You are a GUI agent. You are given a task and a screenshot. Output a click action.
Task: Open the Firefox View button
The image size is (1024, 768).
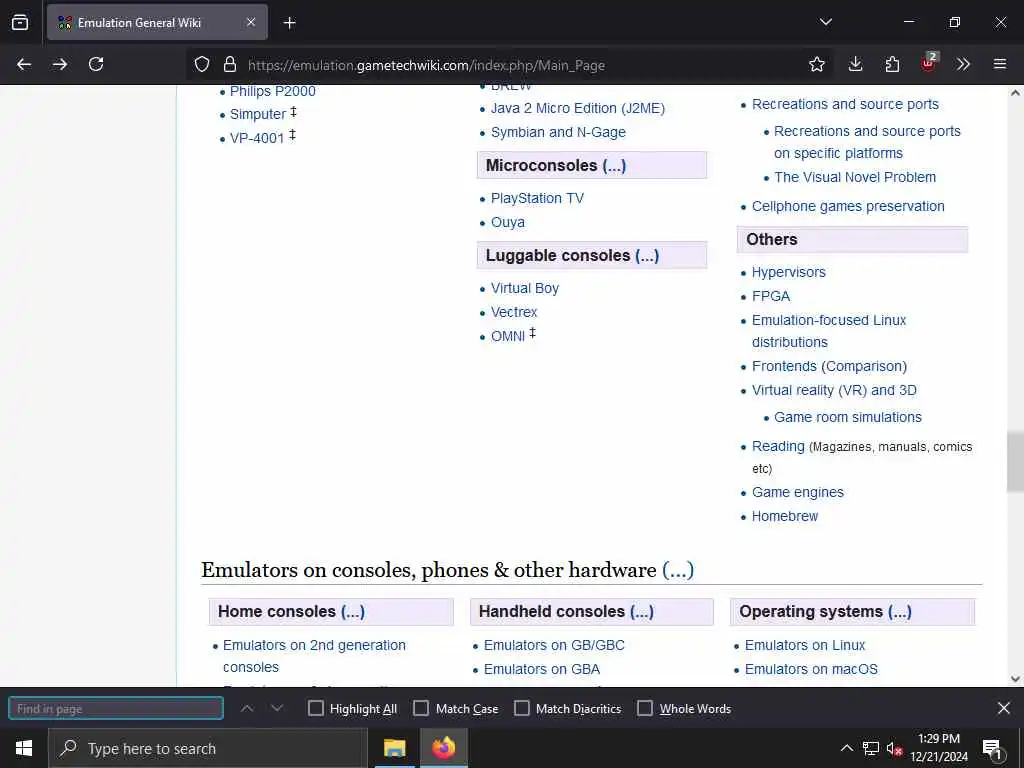pos(20,22)
